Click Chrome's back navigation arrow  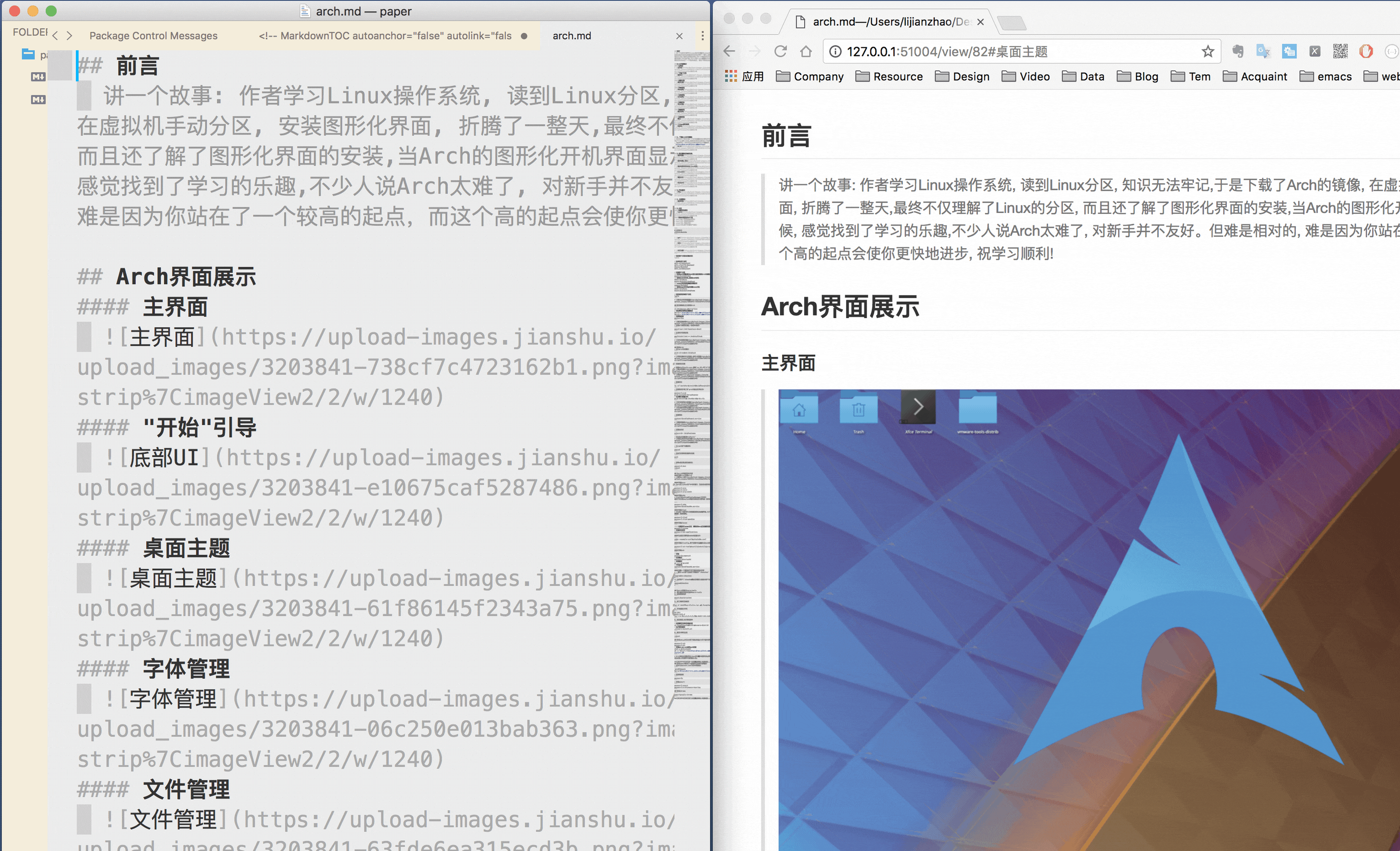[729, 51]
